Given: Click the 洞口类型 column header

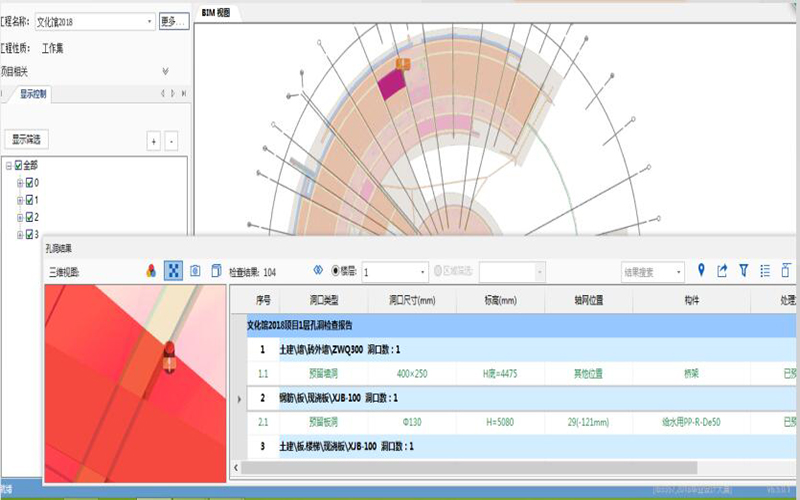Looking at the screenshot, I should 324,301.
